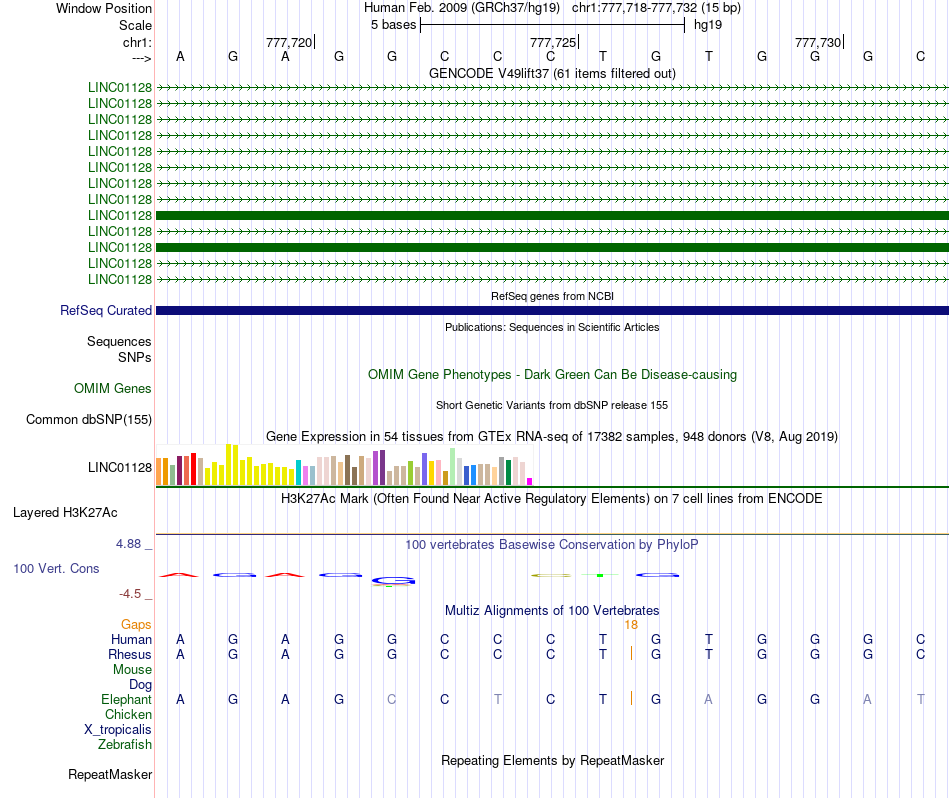Click the 777,725 position ruler marker
Screen dimensions: 950x798
[x=553, y=42]
